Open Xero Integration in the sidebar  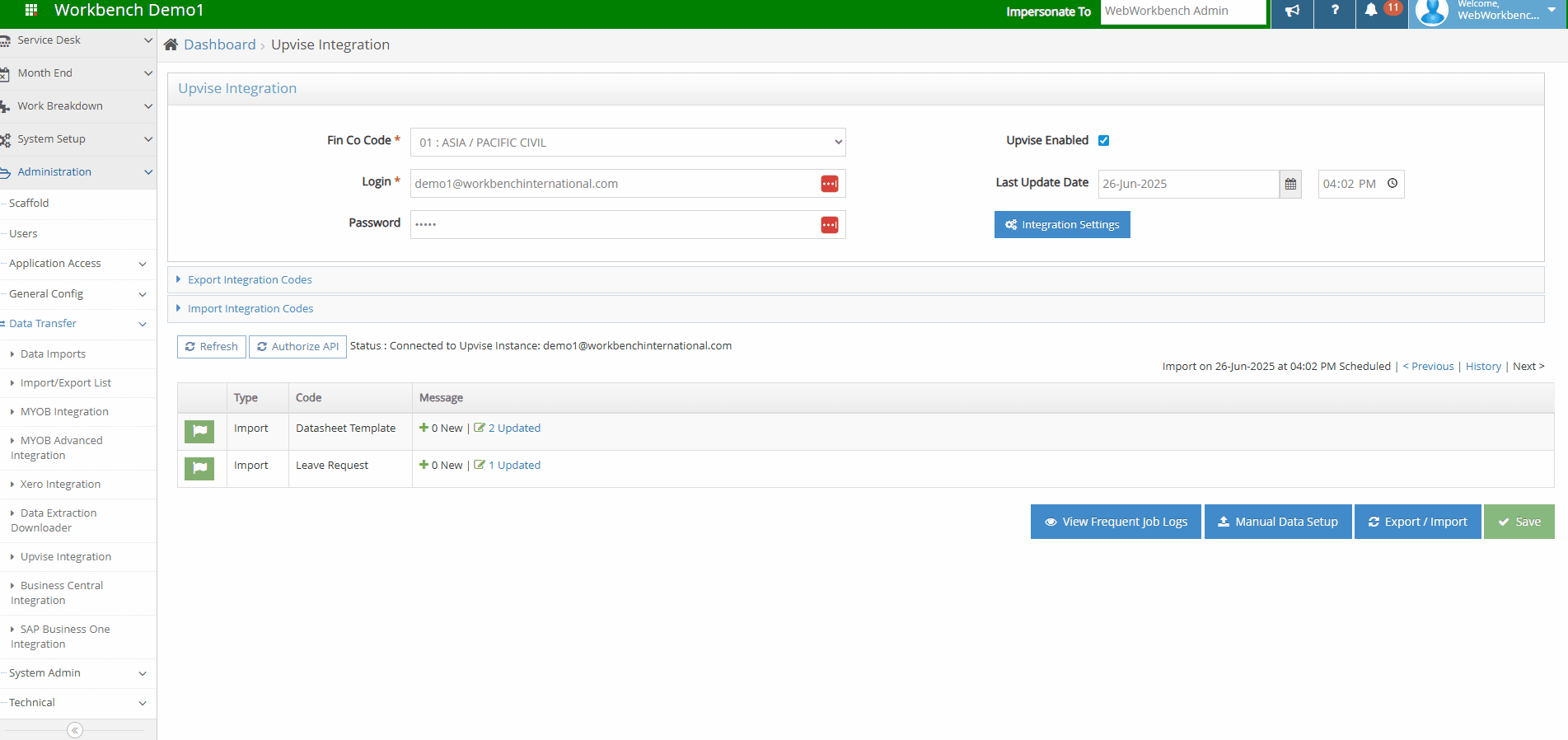[x=60, y=484]
